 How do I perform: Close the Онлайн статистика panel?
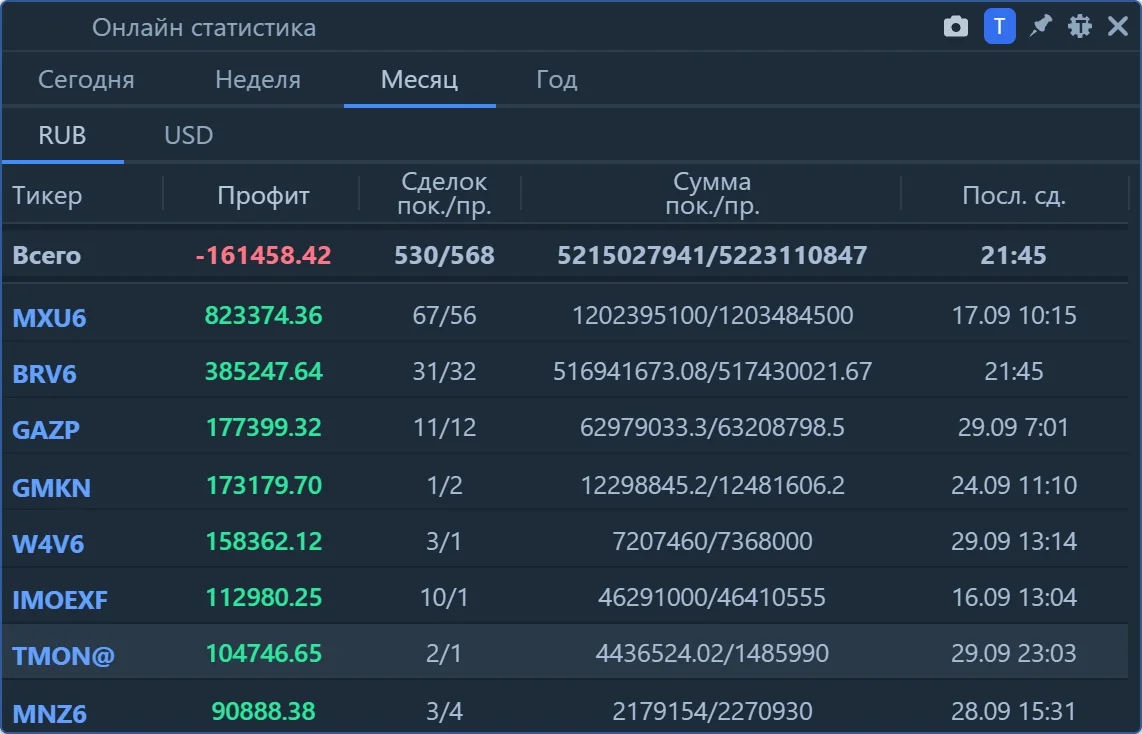click(x=1118, y=27)
